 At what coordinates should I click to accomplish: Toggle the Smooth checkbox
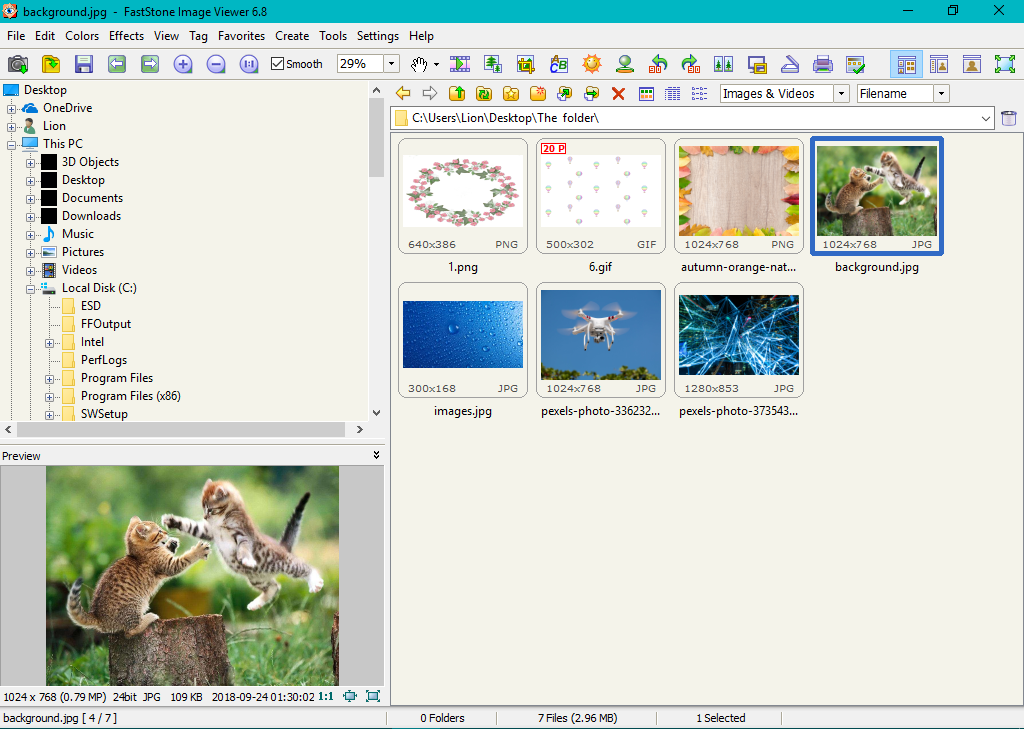tap(278, 63)
